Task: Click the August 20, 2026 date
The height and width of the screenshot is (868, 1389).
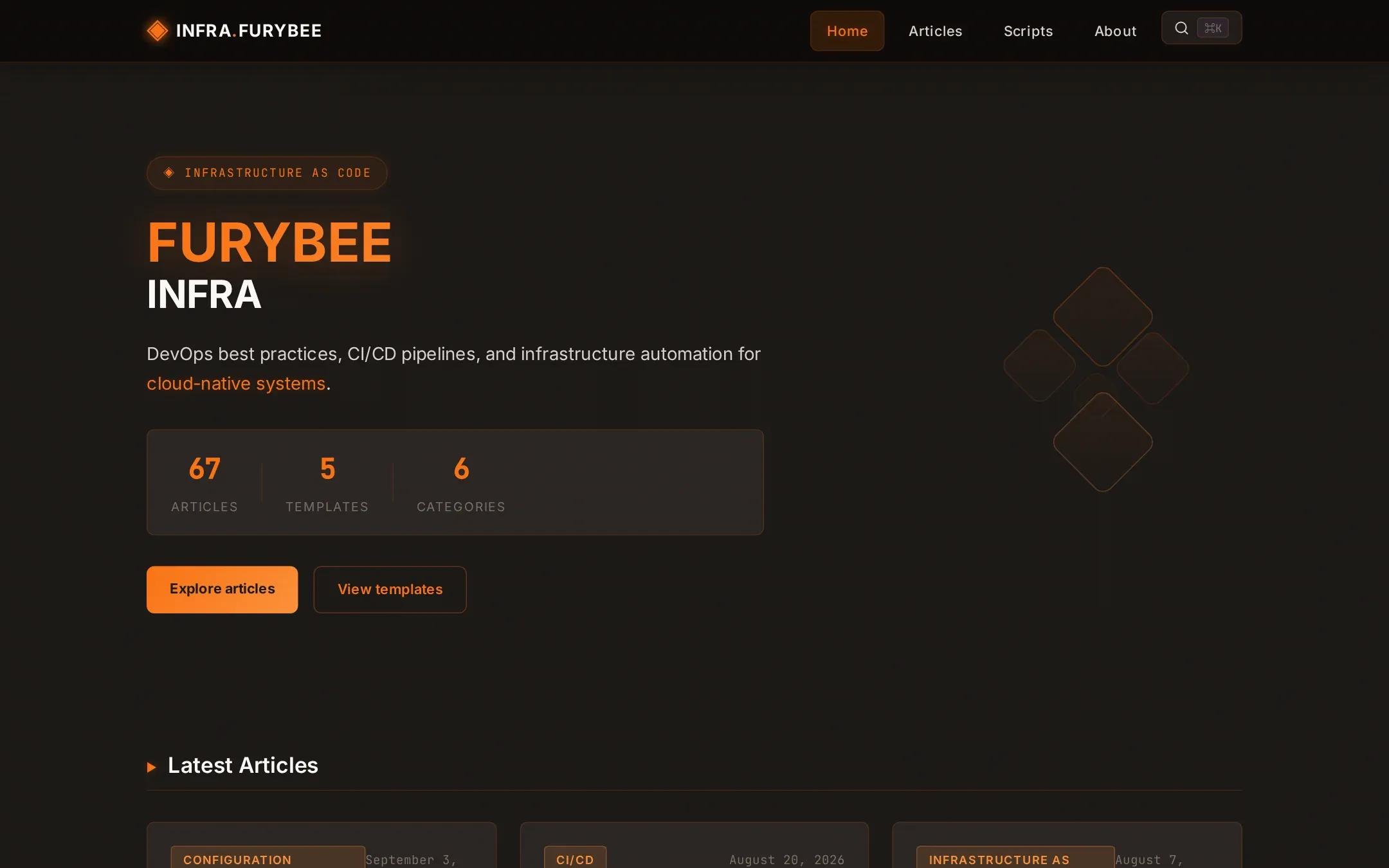Action: click(x=786, y=860)
